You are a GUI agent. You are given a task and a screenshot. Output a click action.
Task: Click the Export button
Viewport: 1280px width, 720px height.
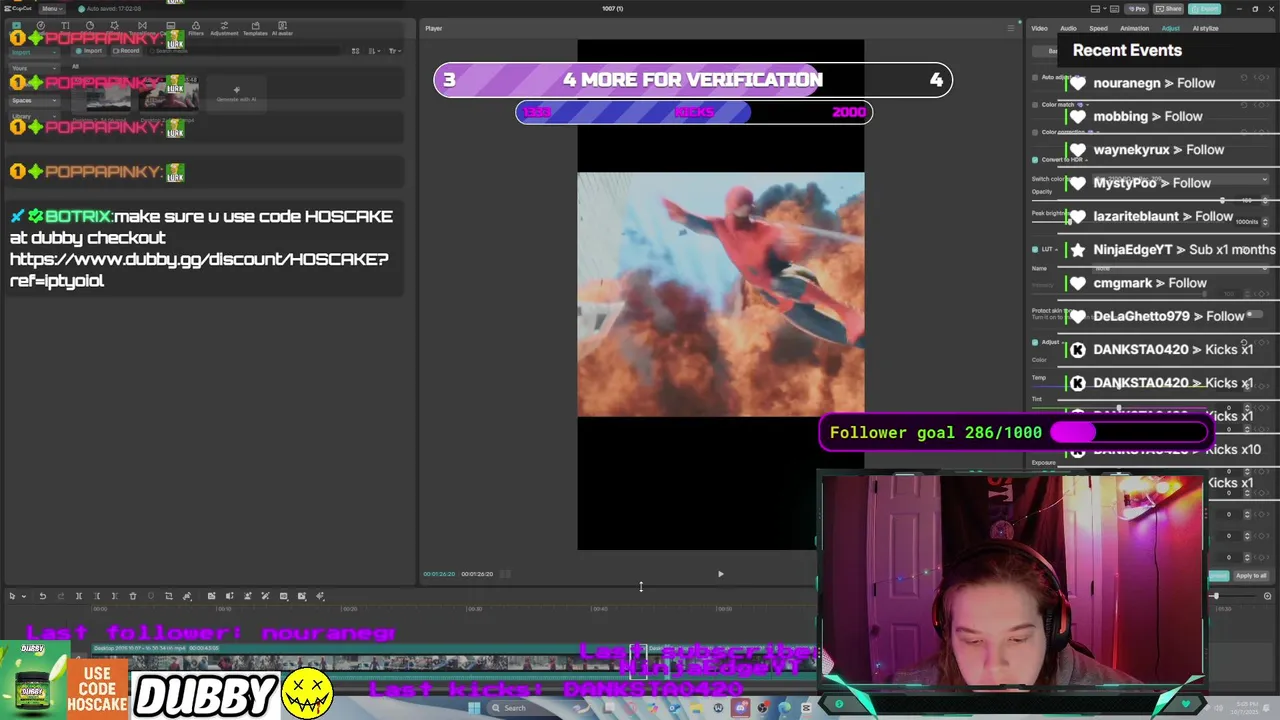point(1204,9)
